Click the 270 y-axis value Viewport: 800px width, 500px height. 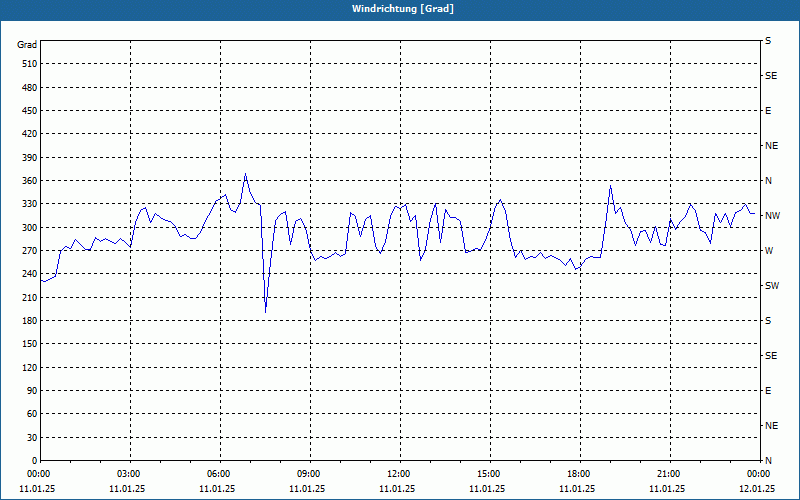click(x=30, y=251)
